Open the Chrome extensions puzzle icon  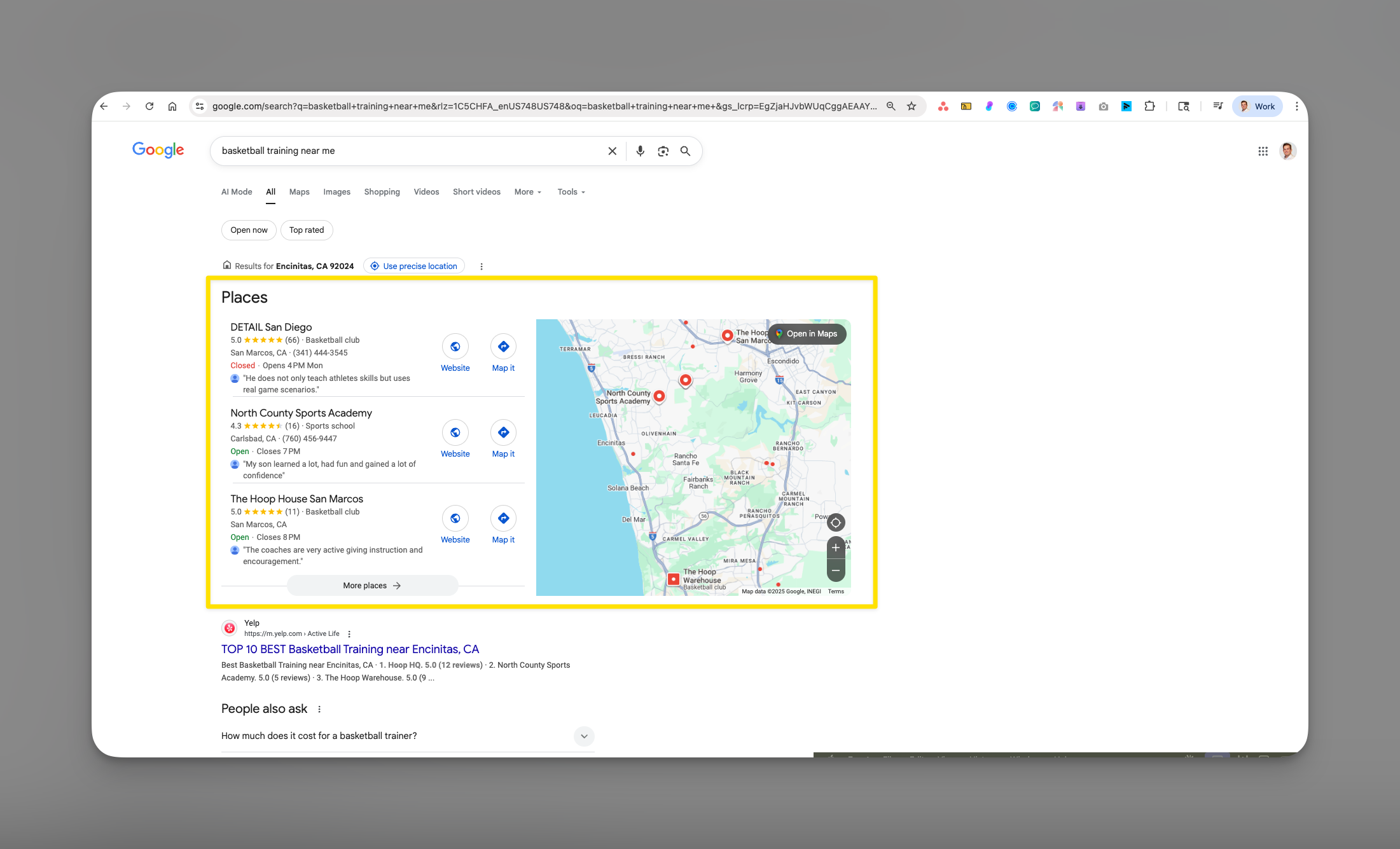tap(1149, 106)
